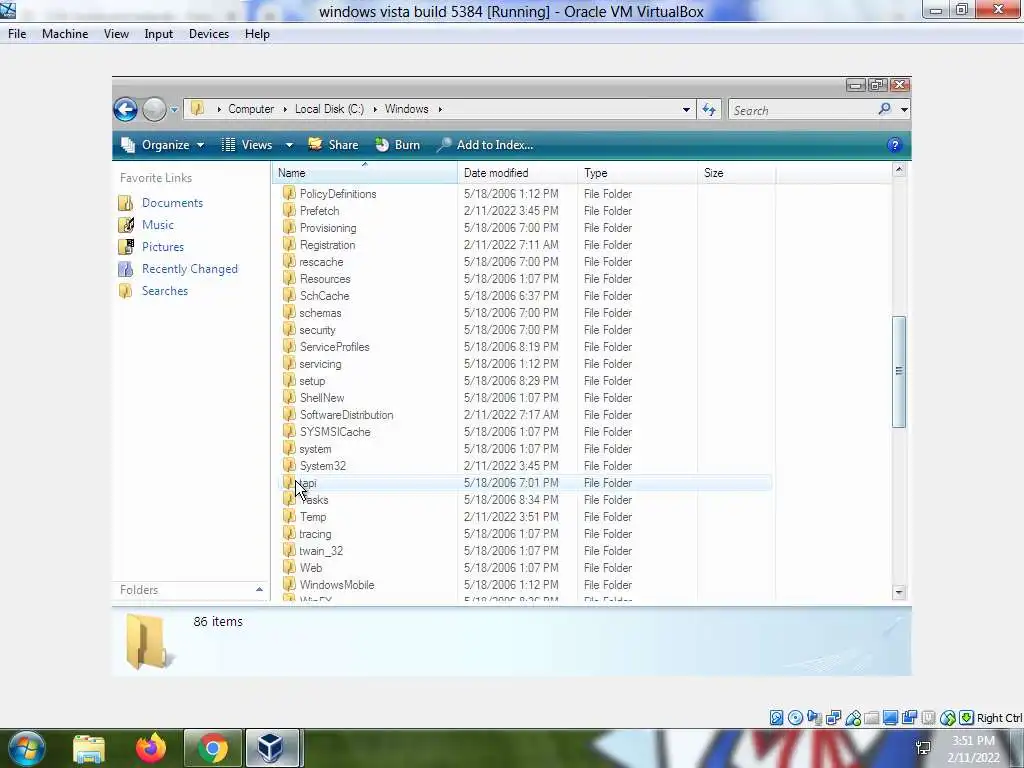Select the WindowsMobile folder name
Screen dimensions: 1024x768
click(337, 584)
